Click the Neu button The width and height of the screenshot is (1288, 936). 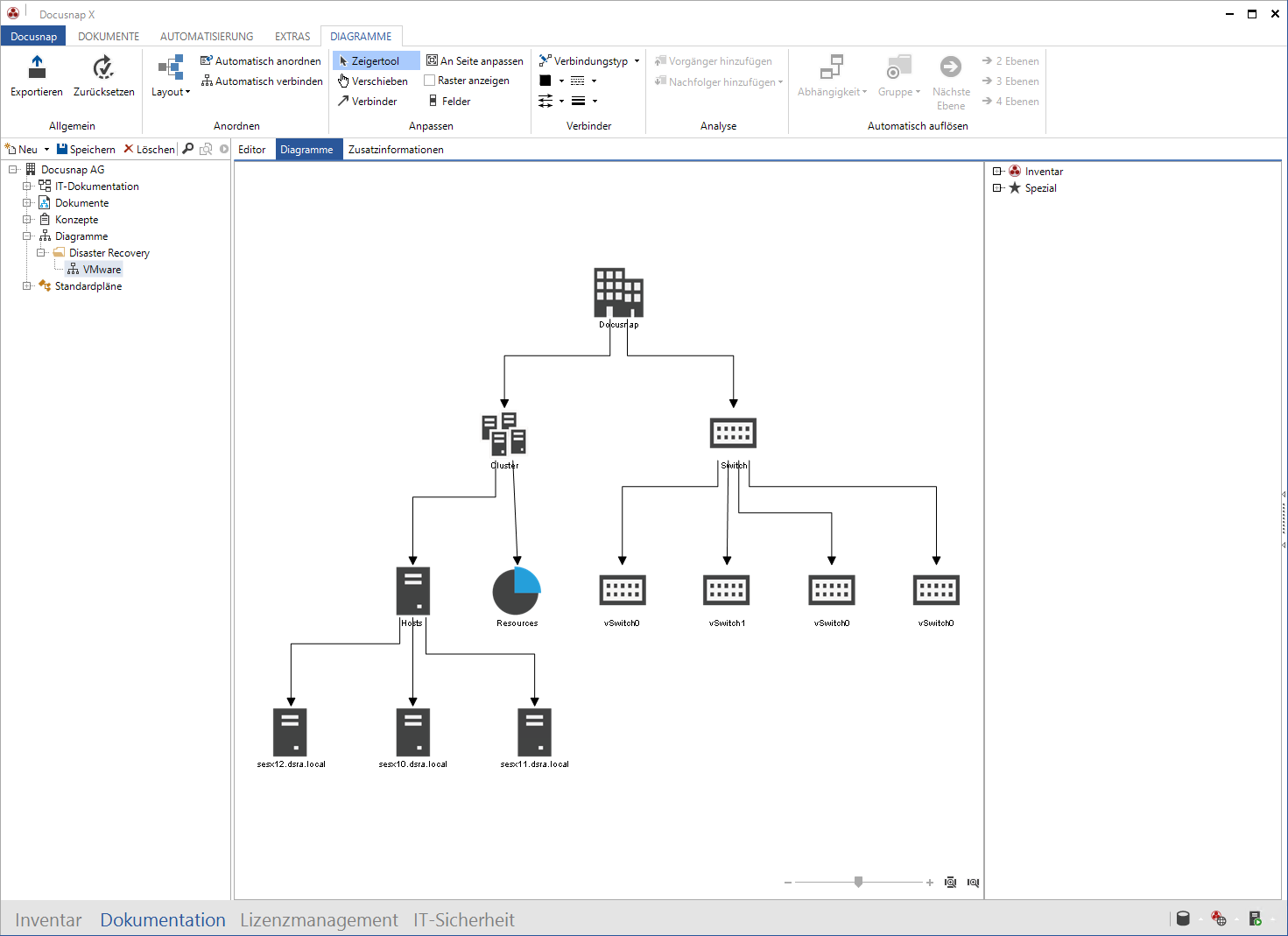point(22,150)
